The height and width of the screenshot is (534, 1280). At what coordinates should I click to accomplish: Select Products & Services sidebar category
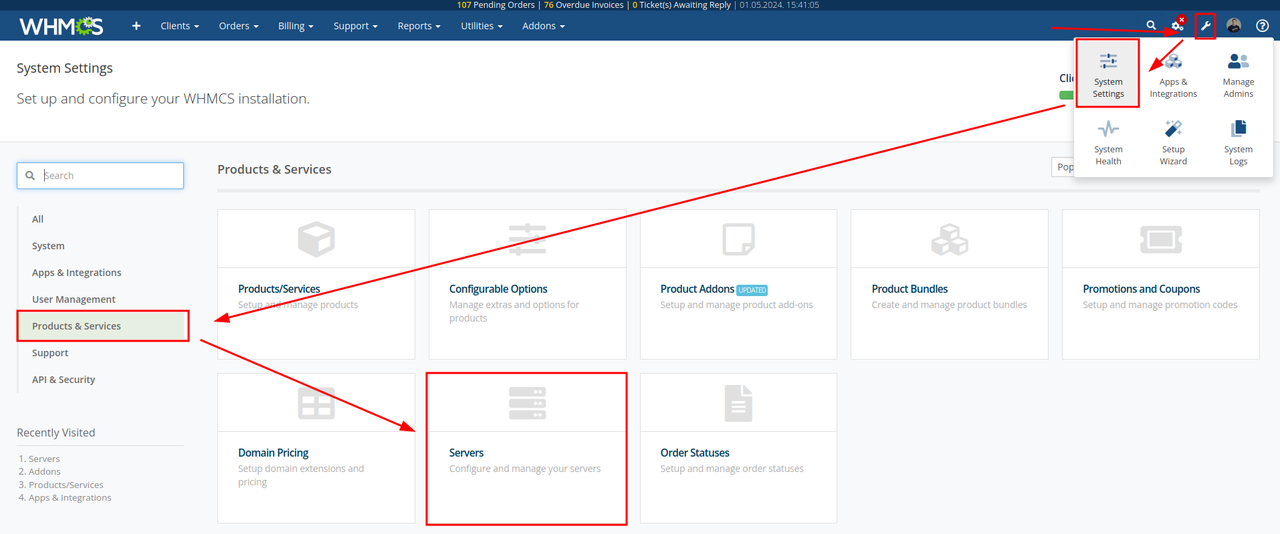(x=103, y=326)
